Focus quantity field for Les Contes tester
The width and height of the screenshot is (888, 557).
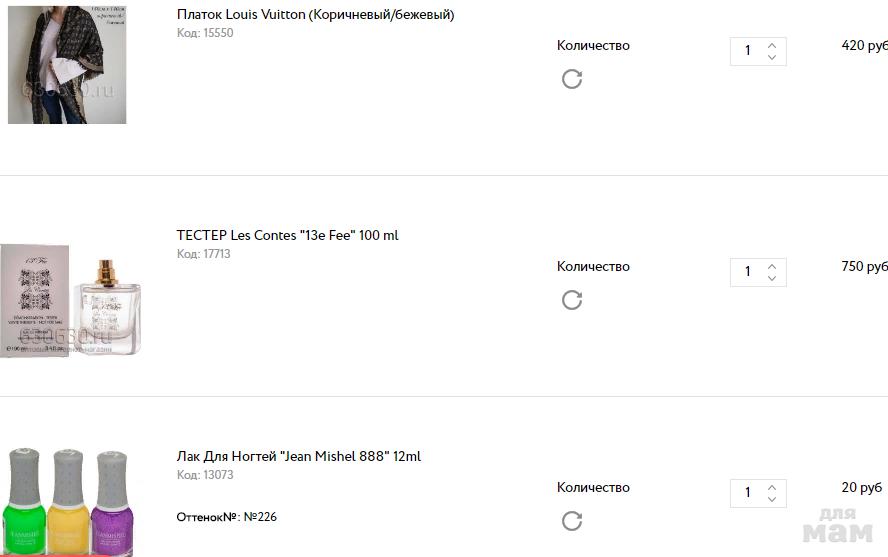click(748, 272)
